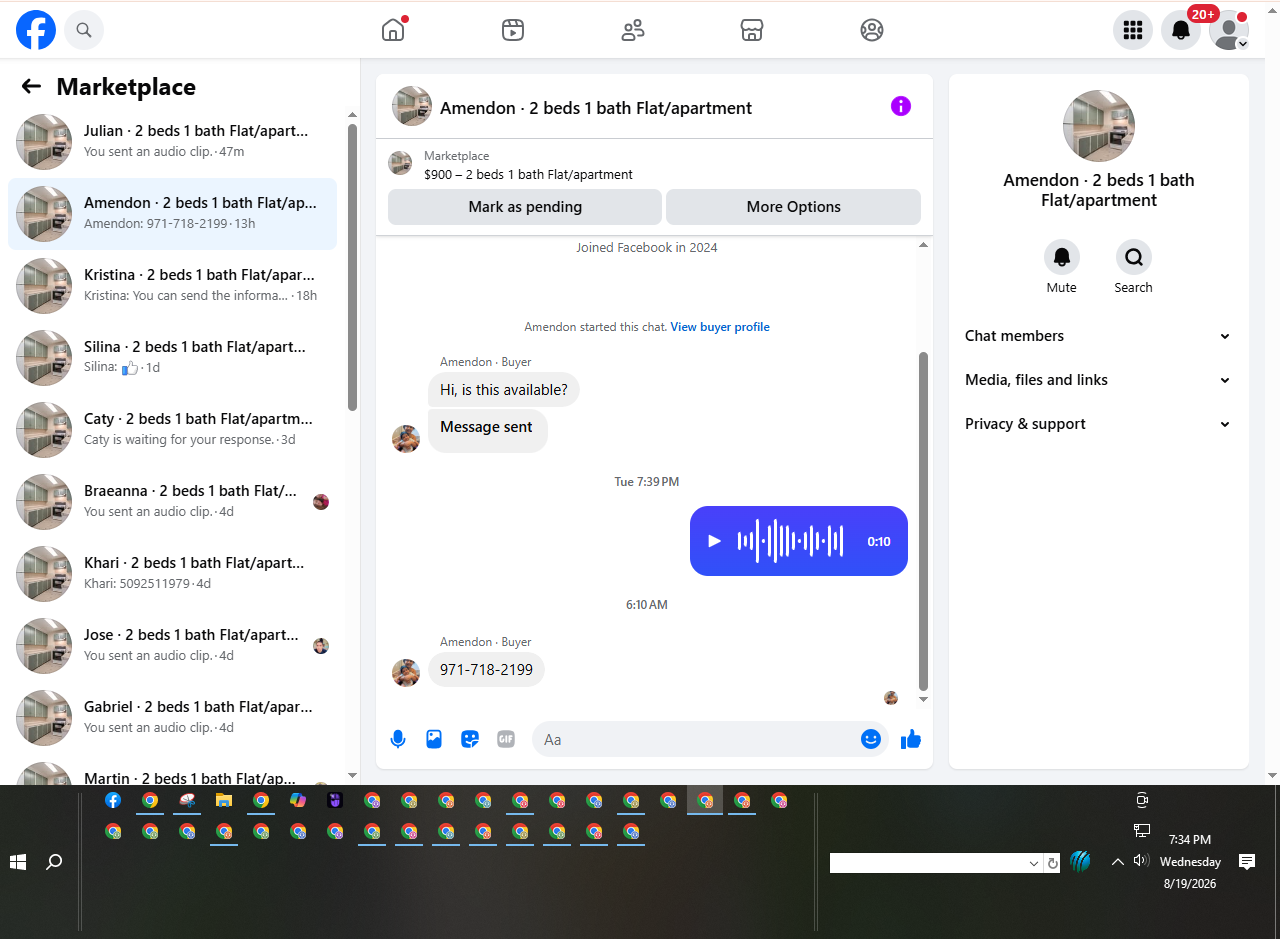Expand Media, files and links section
The width and height of the screenshot is (1280, 939).
click(1098, 380)
